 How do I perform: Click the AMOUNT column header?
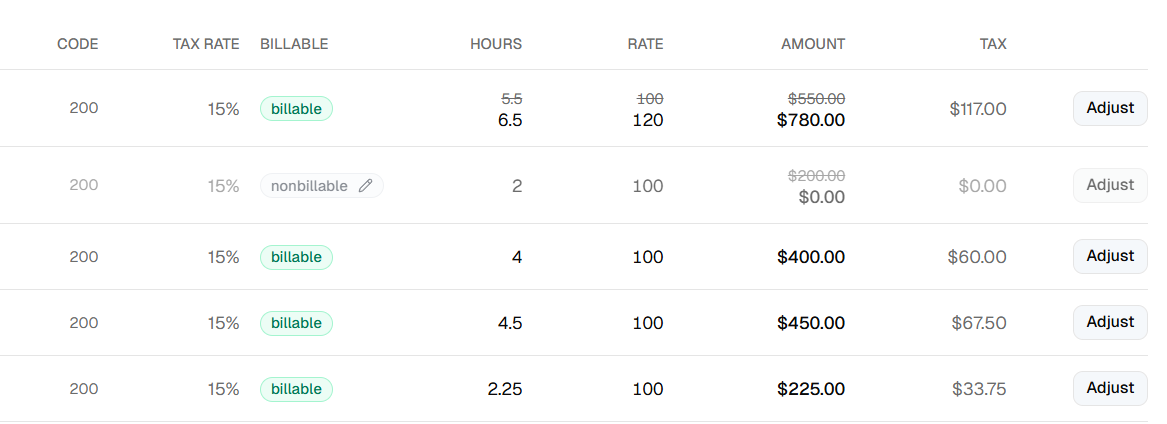pos(813,44)
